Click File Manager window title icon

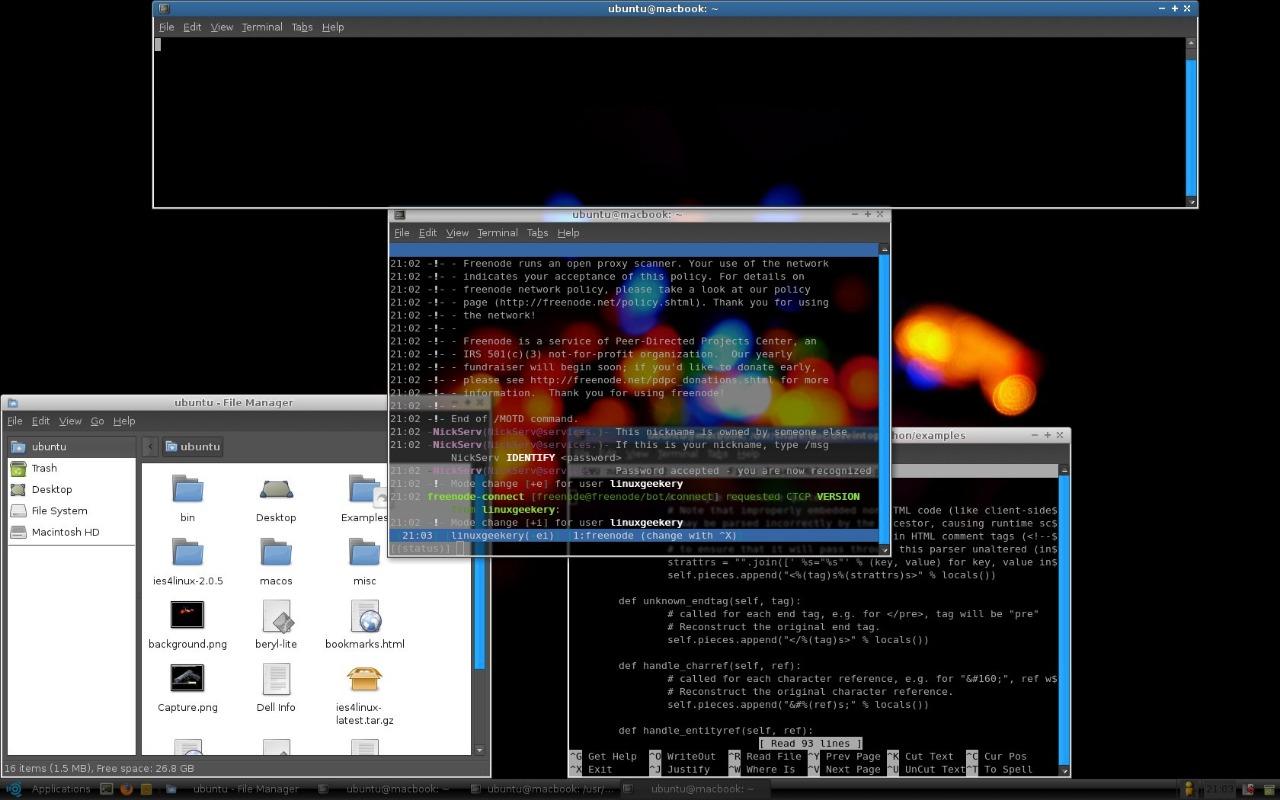point(12,403)
